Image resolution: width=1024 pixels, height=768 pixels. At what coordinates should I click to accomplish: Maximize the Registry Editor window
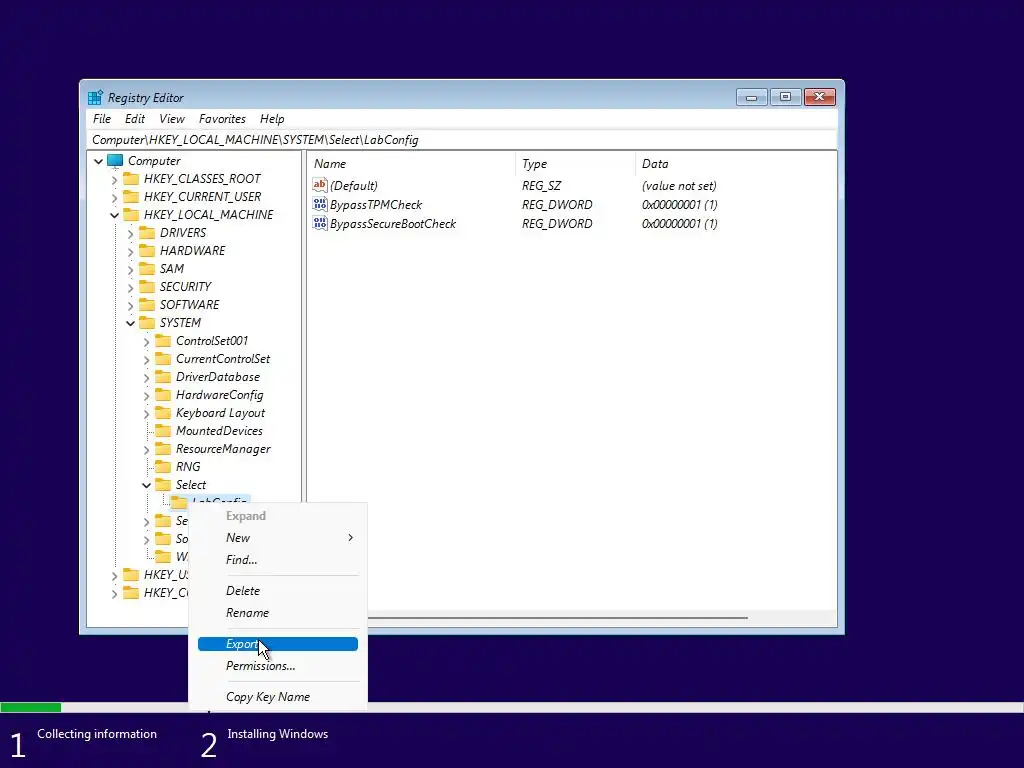[786, 97]
